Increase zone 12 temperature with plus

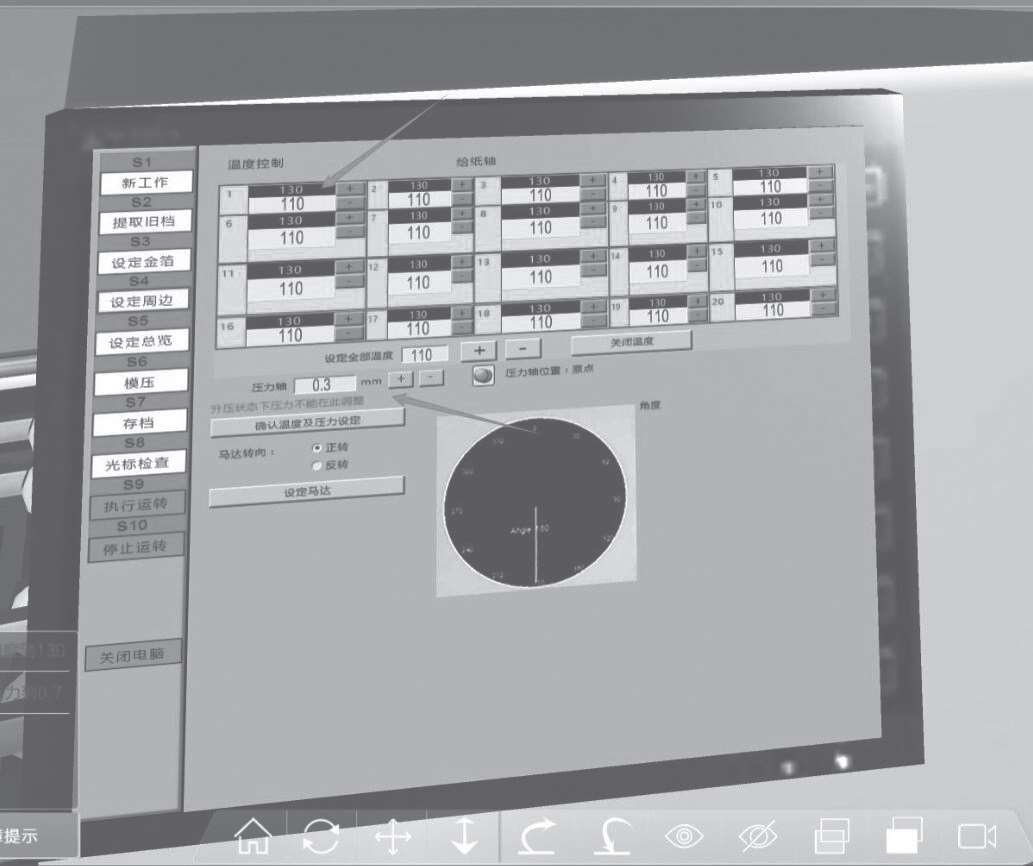tap(462, 262)
